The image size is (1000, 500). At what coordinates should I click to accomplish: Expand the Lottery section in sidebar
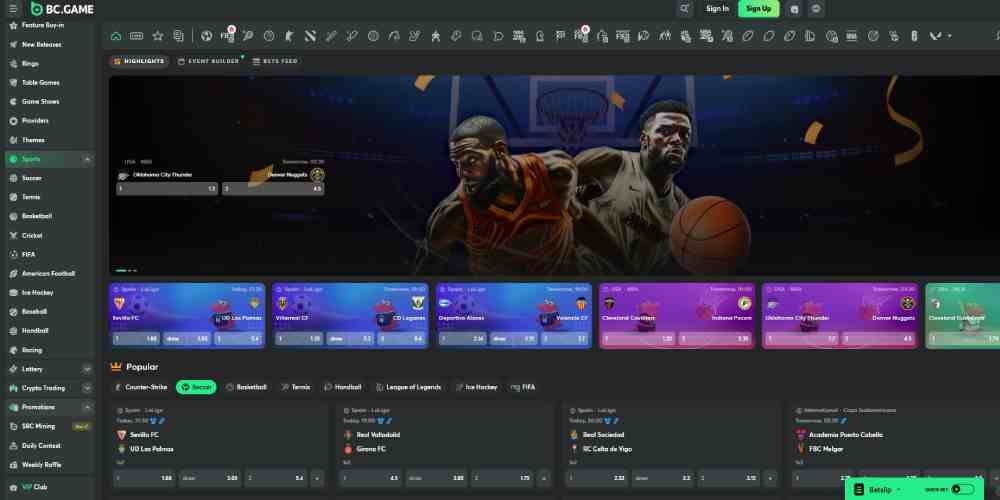(x=88, y=369)
